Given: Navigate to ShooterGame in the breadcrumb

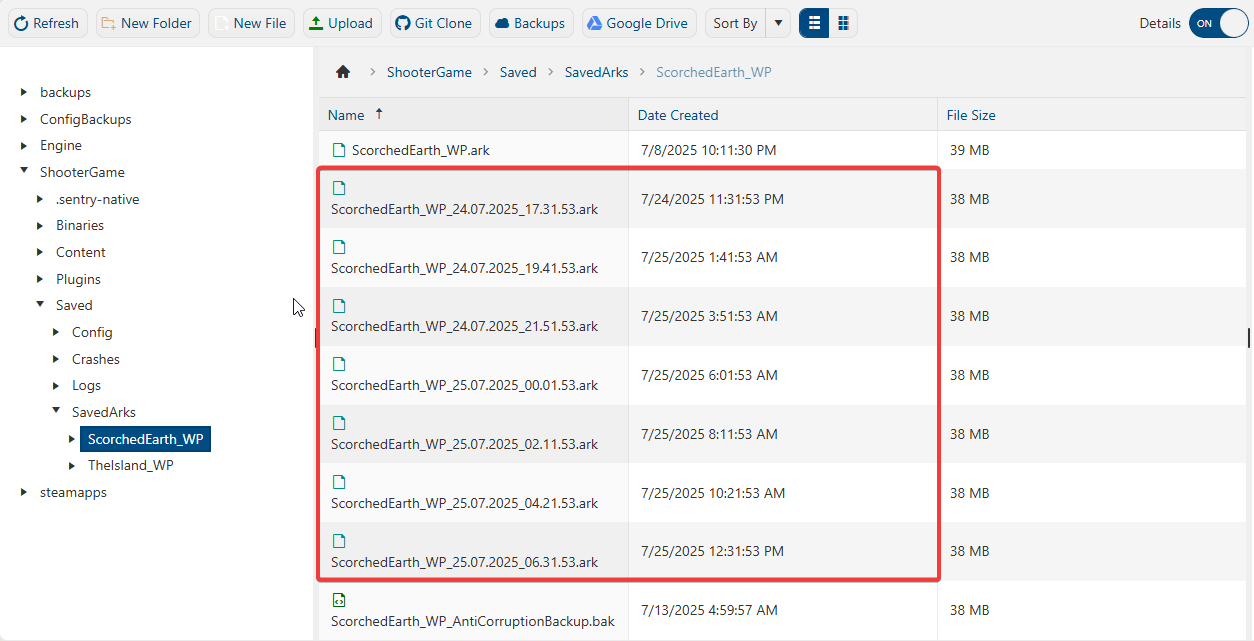Looking at the screenshot, I should [x=429, y=72].
